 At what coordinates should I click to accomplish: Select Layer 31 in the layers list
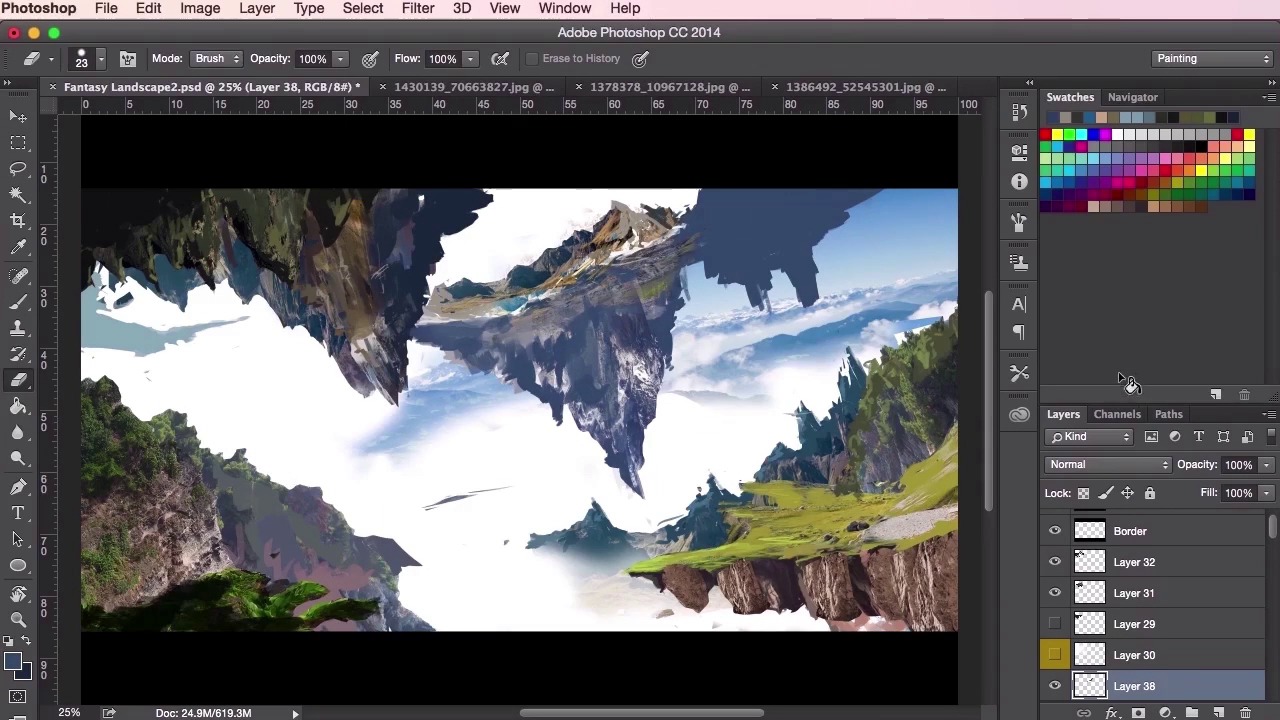[x=1134, y=593]
